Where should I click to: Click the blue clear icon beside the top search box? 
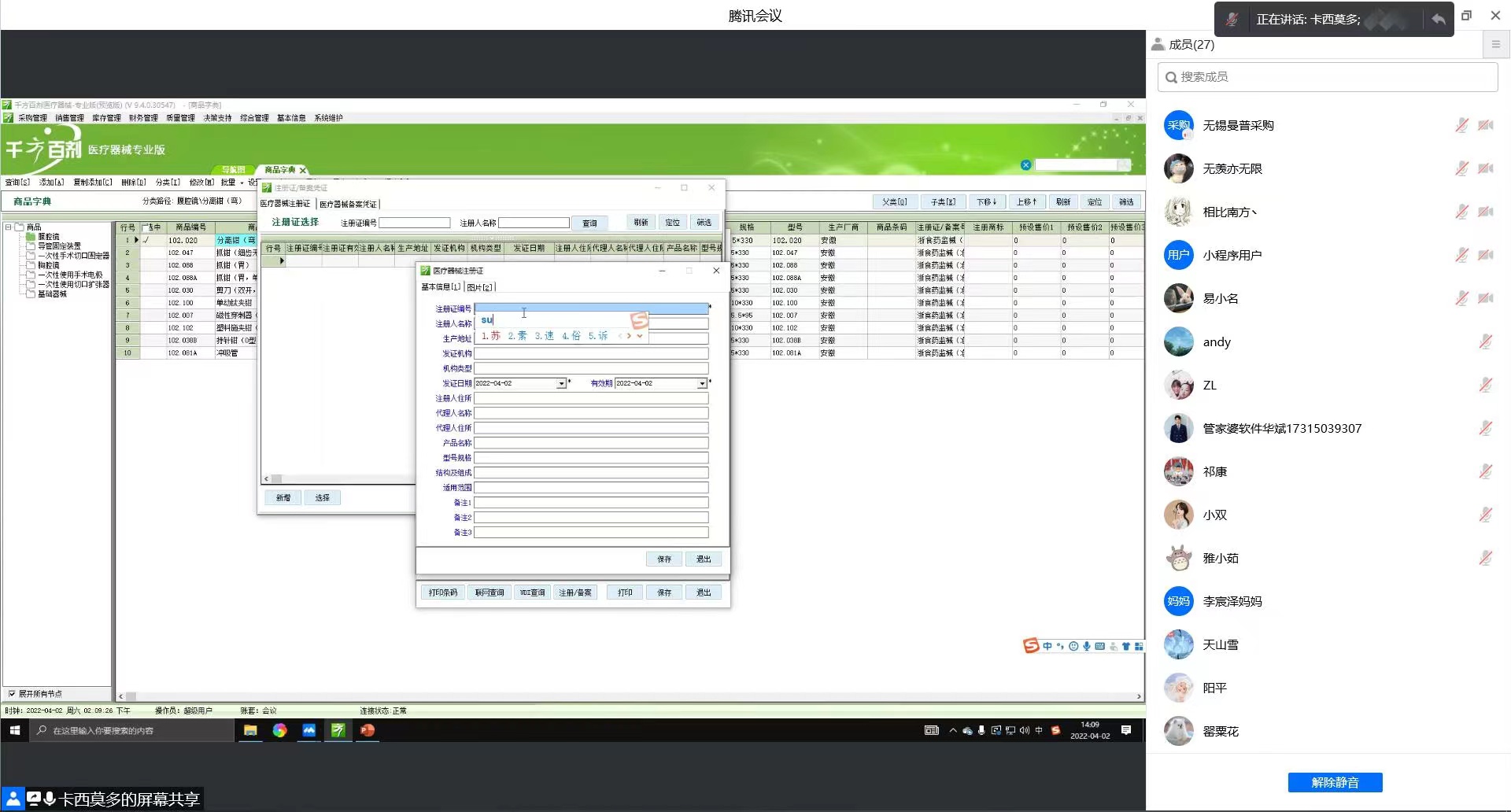tap(1025, 164)
